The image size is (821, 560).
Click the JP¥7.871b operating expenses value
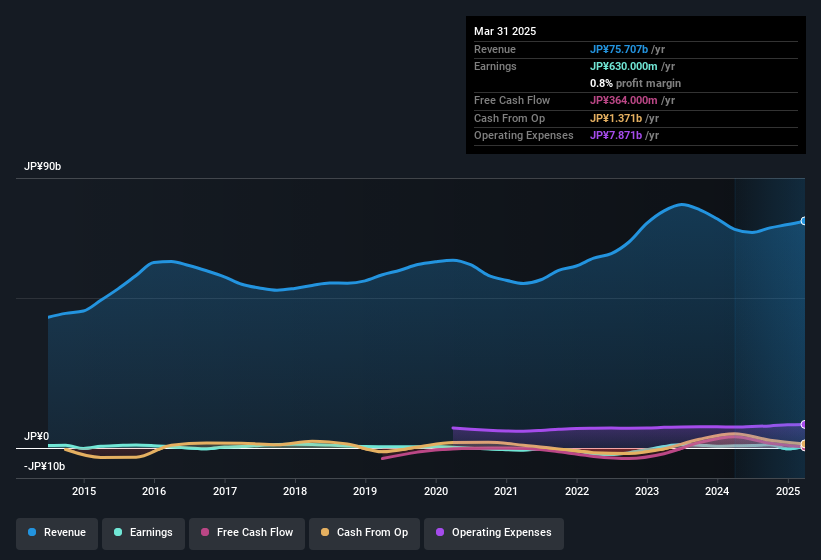[x=616, y=136]
